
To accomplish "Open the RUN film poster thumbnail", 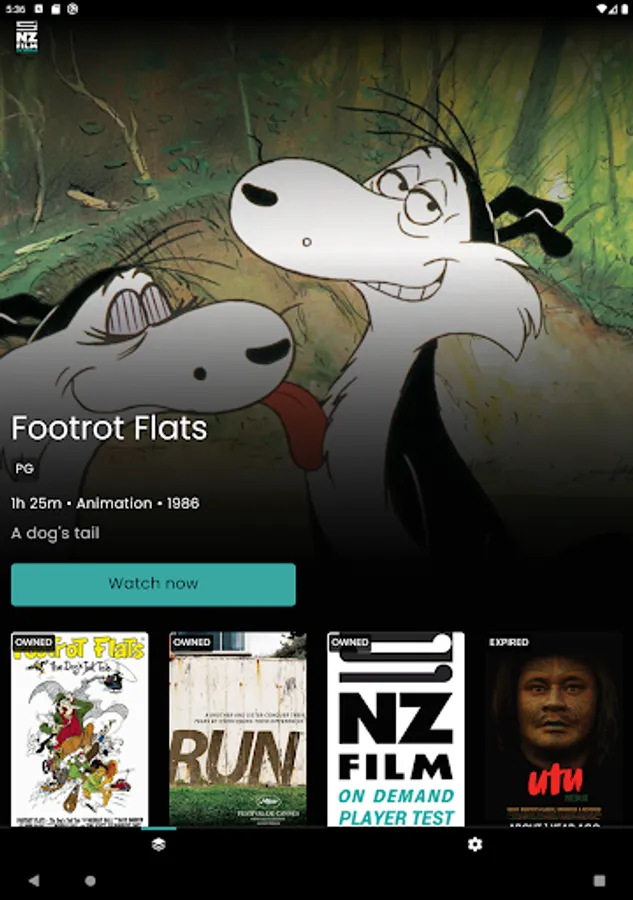I will (238, 729).
